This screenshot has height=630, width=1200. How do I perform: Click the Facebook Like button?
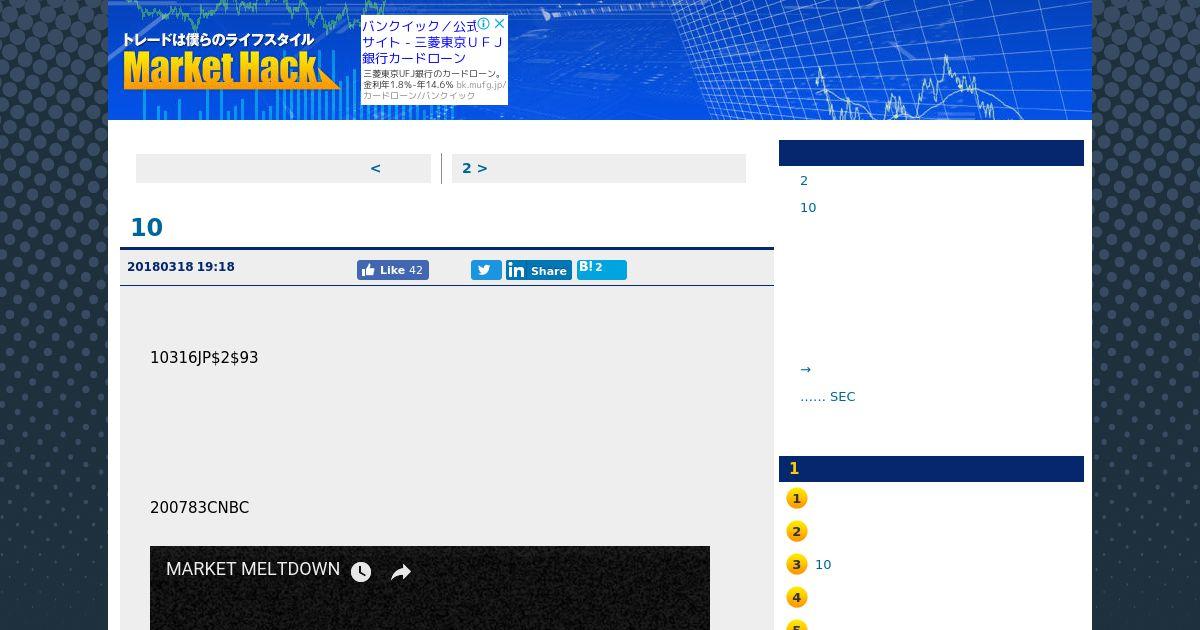click(393, 270)
